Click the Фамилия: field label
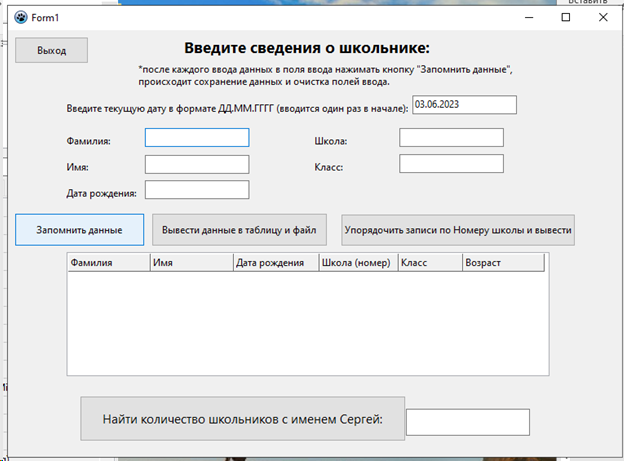This screenshot has width=624, height=461. (x=88, y=141)
